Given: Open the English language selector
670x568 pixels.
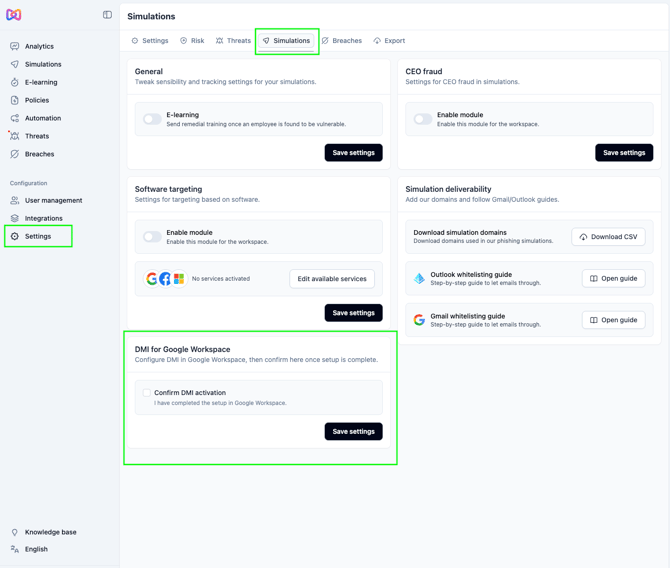Looking at the screenshot, I should 36,549.
